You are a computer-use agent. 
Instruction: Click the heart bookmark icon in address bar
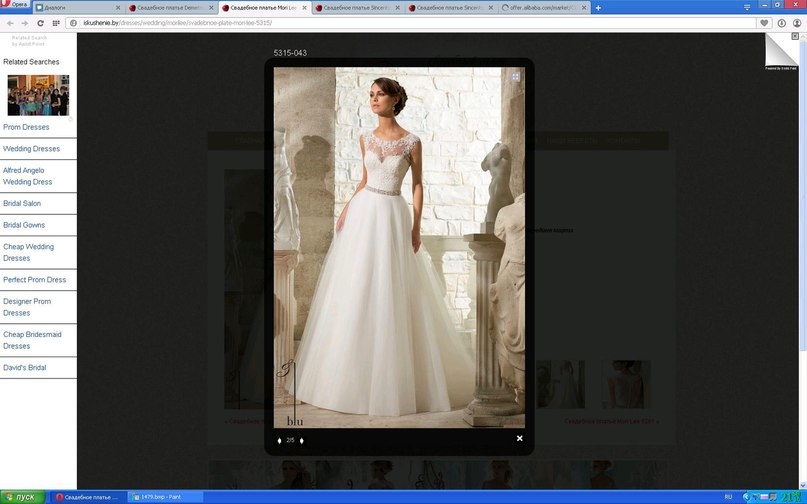[x=764, y=22]
